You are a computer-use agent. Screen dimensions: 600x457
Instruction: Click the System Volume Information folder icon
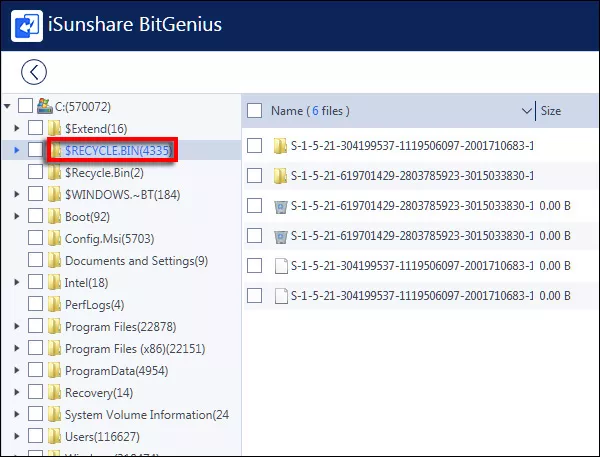[x=54, y=415]
